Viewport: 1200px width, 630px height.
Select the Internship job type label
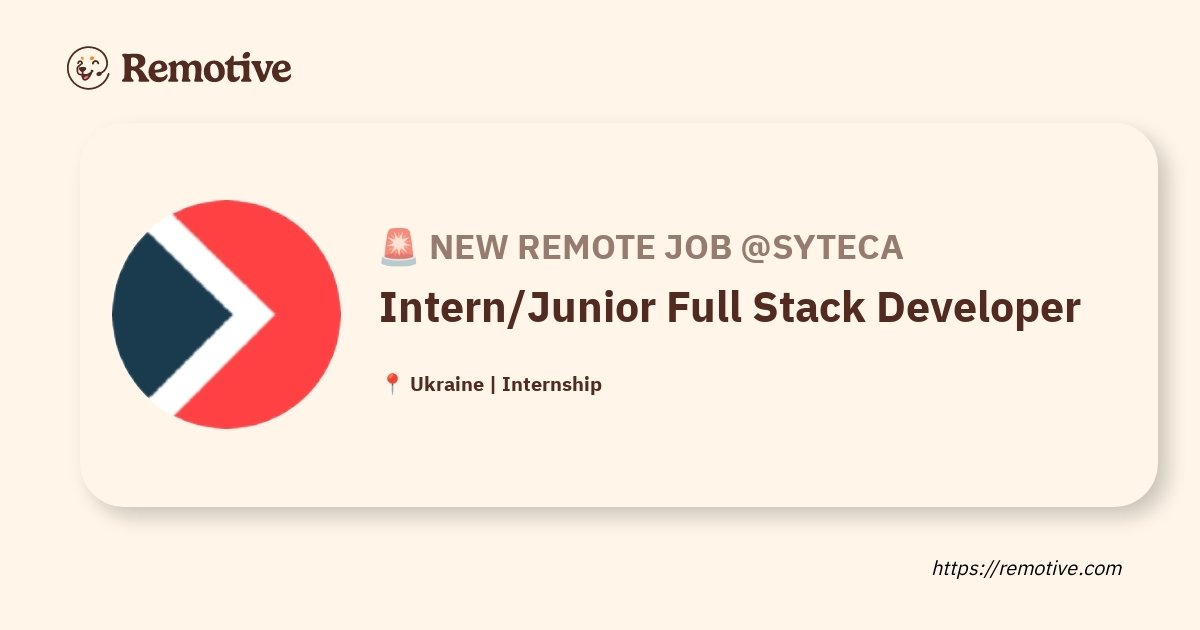[552, 385]
